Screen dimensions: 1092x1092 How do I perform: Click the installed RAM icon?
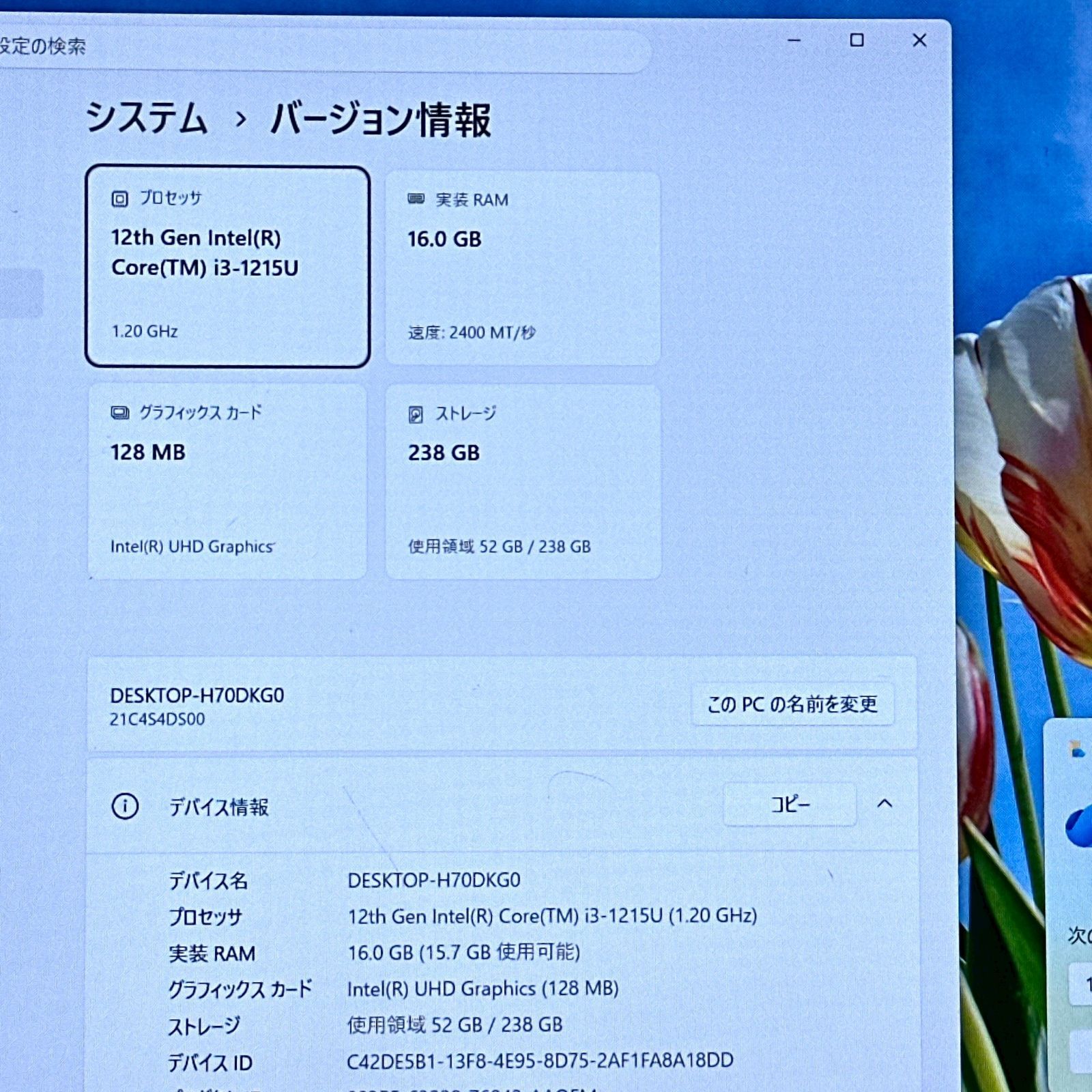(416, 199)
